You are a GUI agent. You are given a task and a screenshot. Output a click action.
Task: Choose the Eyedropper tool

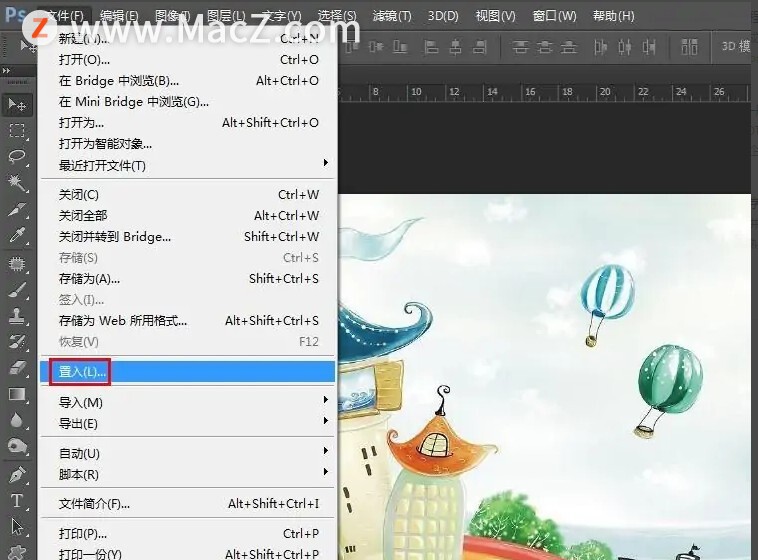(x=17, y=236)
